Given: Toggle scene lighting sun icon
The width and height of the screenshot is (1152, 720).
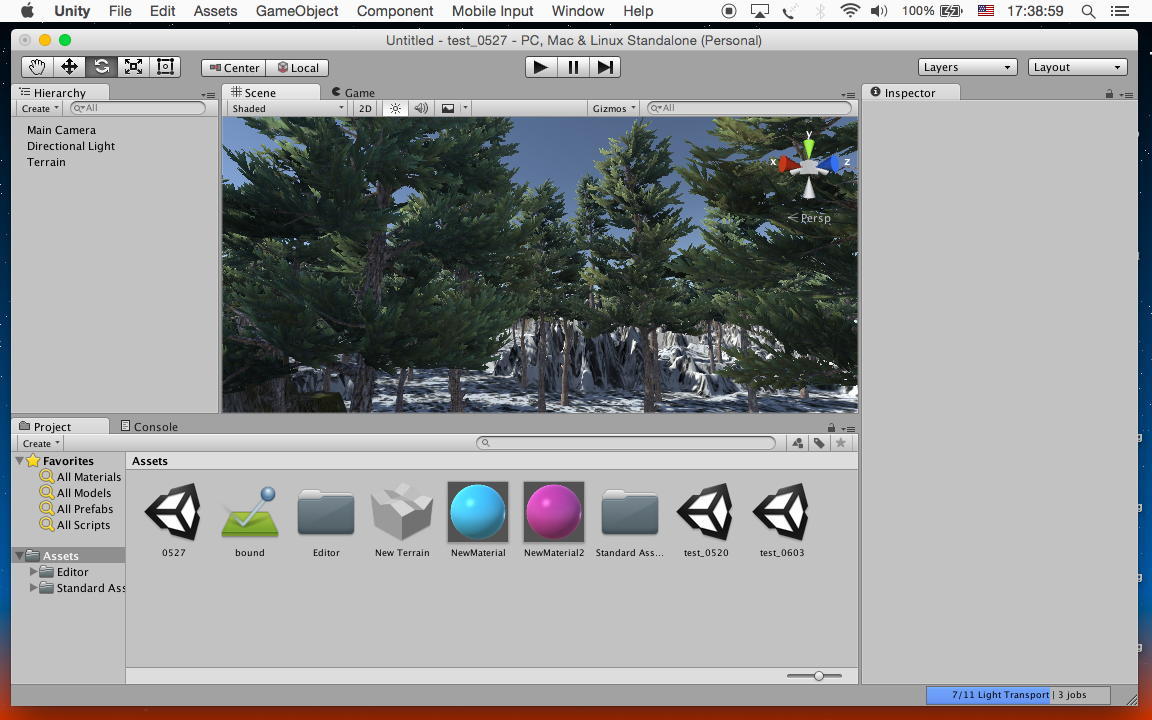Looking at the screenshot, I should click(x=395, y=108).
